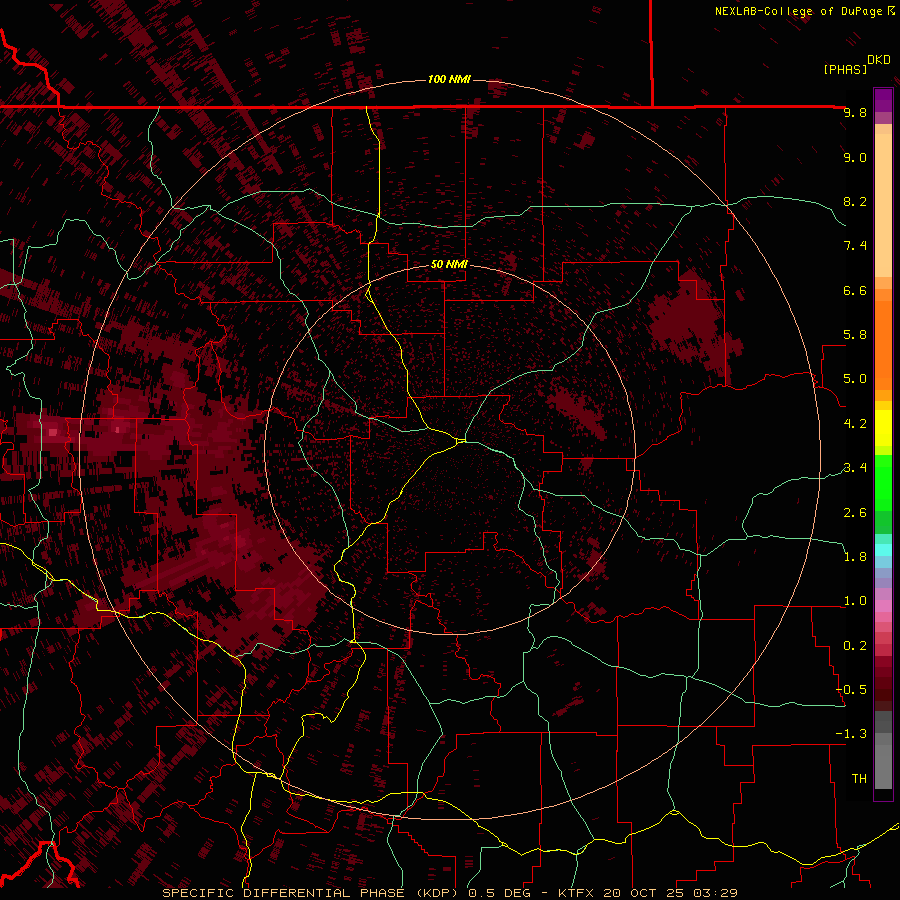Click the 5.0 value on the legend
This screenshot has height=900, width=900.
point(855,379)
